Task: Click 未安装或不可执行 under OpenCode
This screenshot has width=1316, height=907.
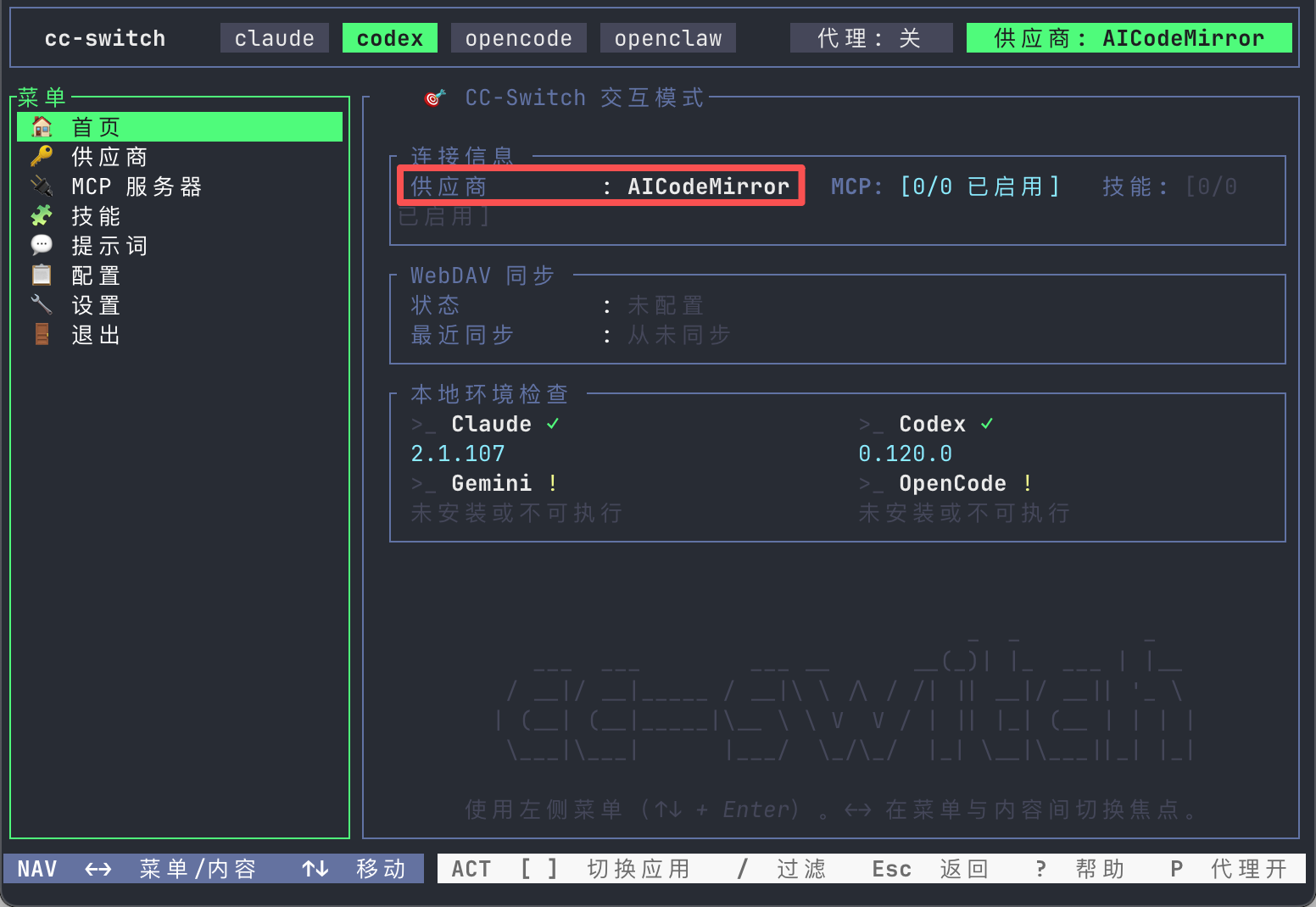Action: 964,513
